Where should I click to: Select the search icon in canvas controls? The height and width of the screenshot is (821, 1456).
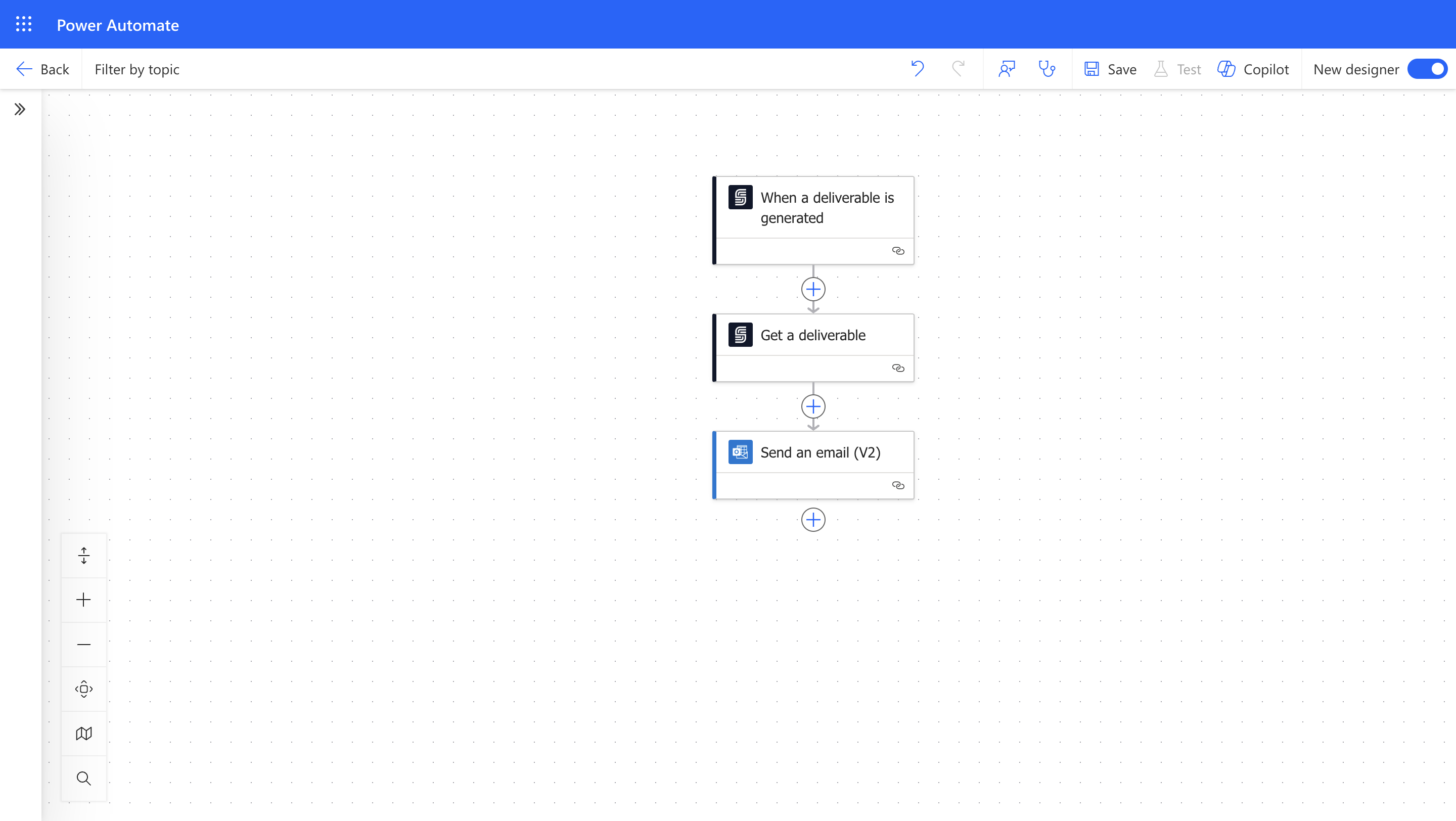click(x=83, y=778)
